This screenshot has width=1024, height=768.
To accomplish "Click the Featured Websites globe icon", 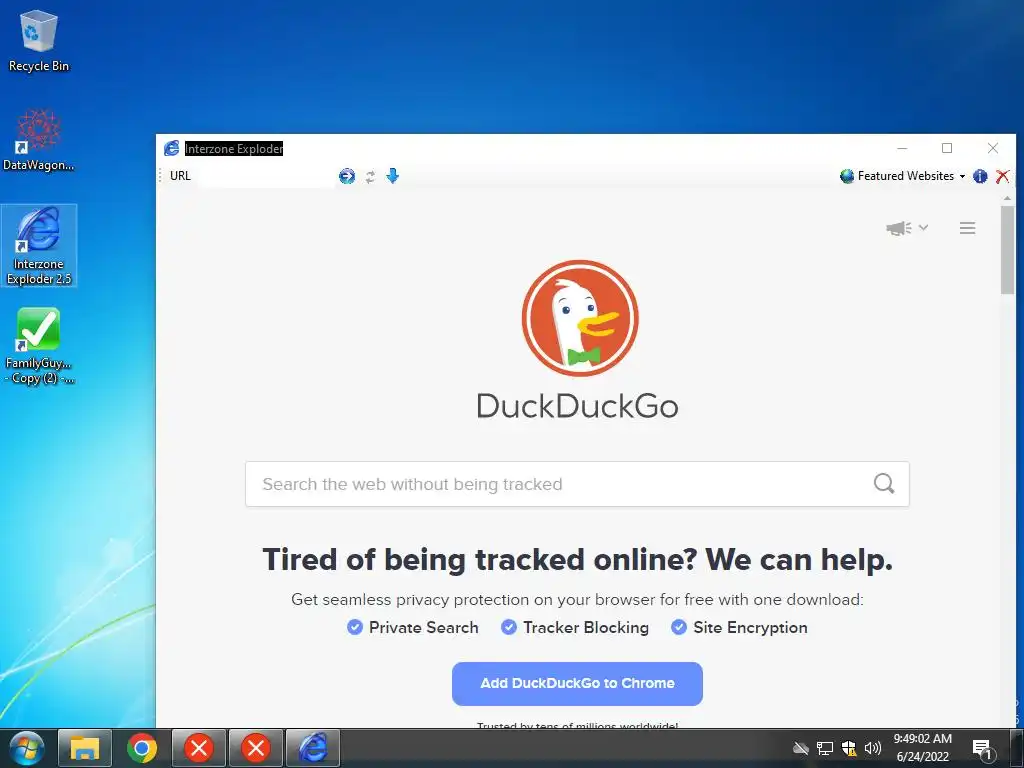I will 847,176.
